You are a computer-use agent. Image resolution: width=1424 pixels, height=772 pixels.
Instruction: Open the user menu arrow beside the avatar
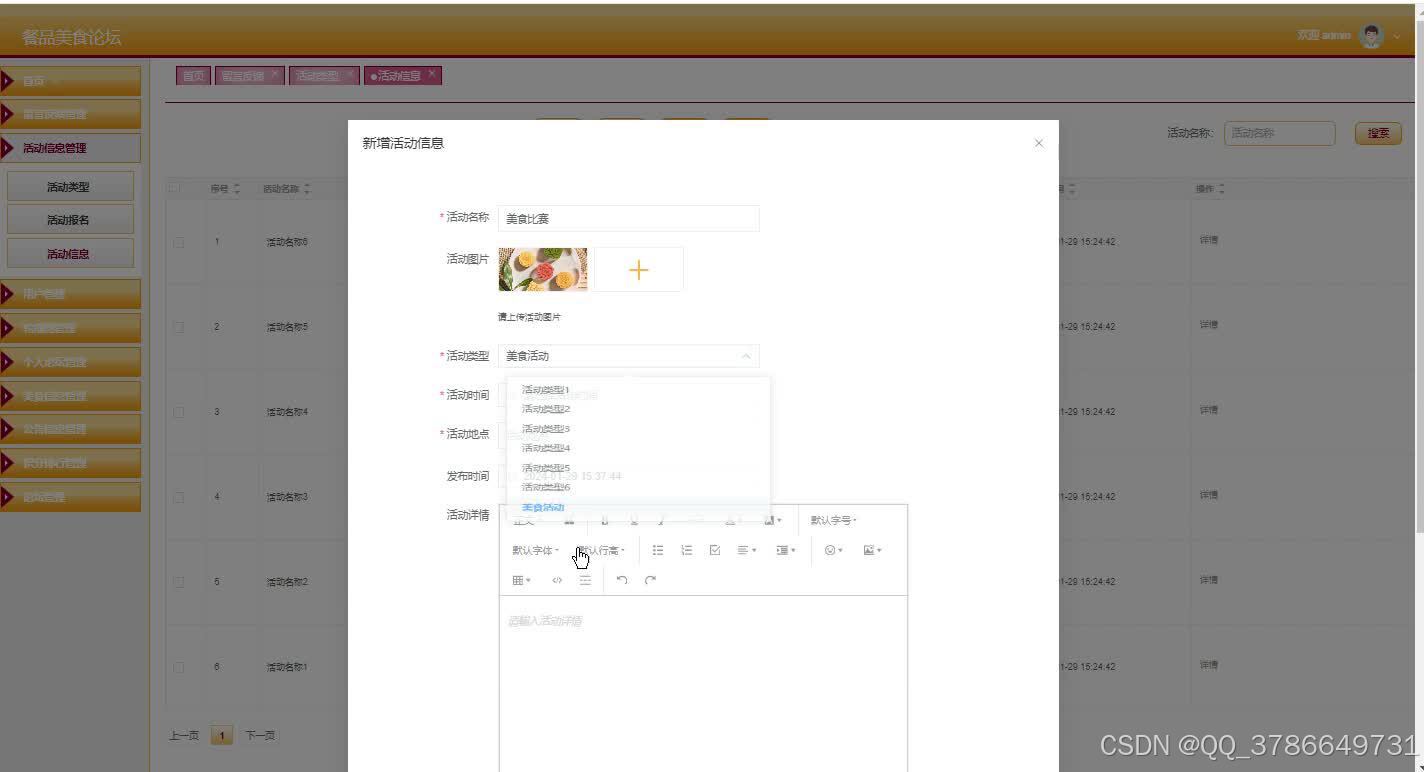(1397, 37)
